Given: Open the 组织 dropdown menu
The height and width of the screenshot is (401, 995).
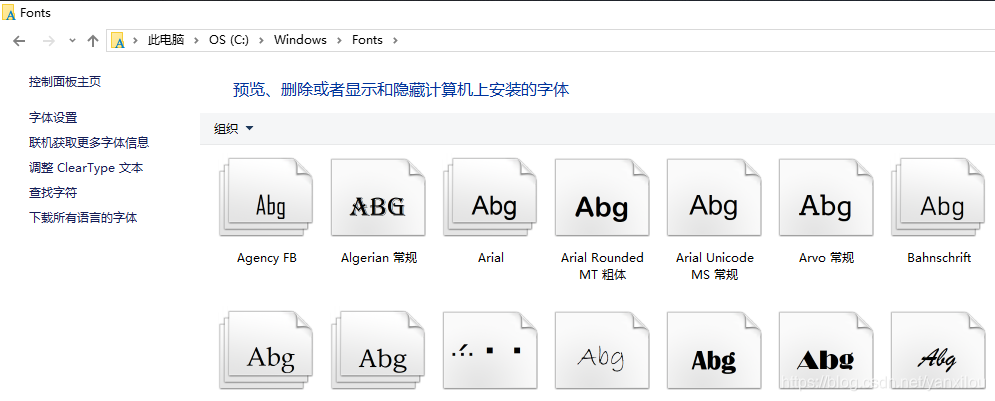Looking at the screenshot, I should [x=234, y=129].
